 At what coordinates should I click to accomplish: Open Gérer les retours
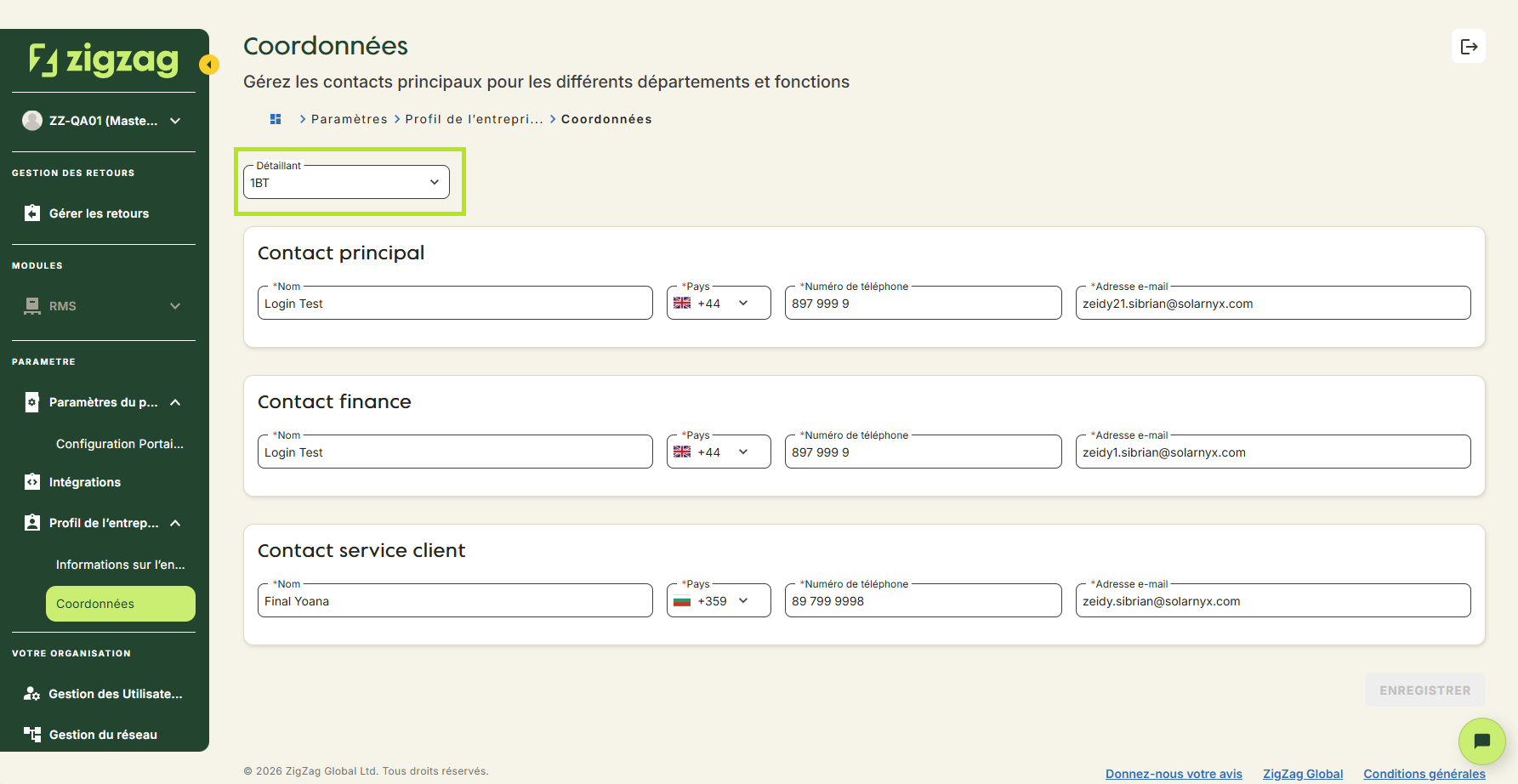[99, 213]
